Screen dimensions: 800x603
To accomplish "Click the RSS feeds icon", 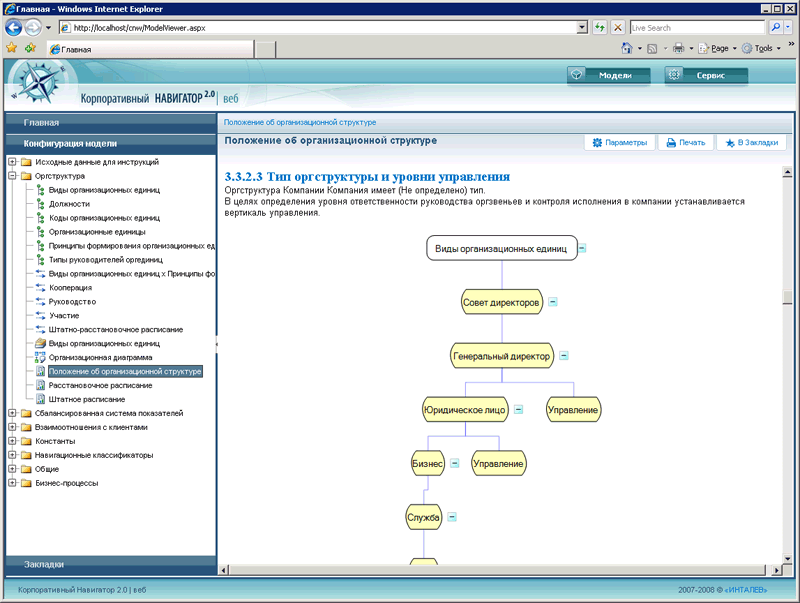I will tap(652, 48).
